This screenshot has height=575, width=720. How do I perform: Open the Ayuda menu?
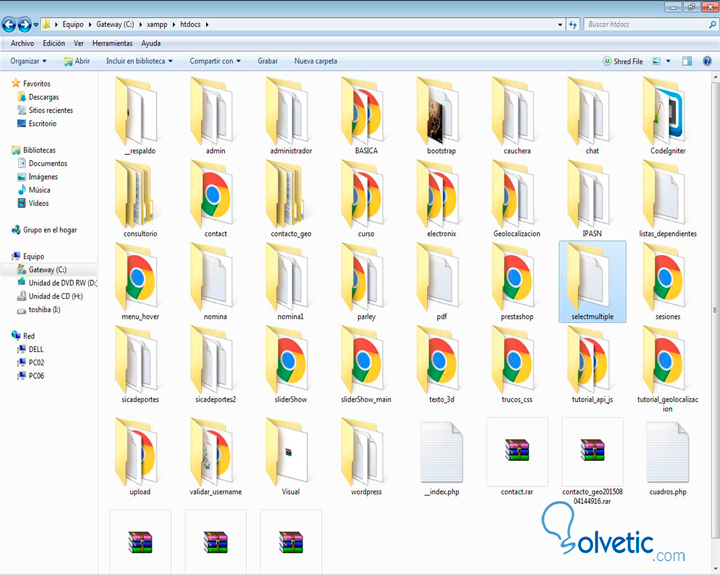(x=151, y=43)
